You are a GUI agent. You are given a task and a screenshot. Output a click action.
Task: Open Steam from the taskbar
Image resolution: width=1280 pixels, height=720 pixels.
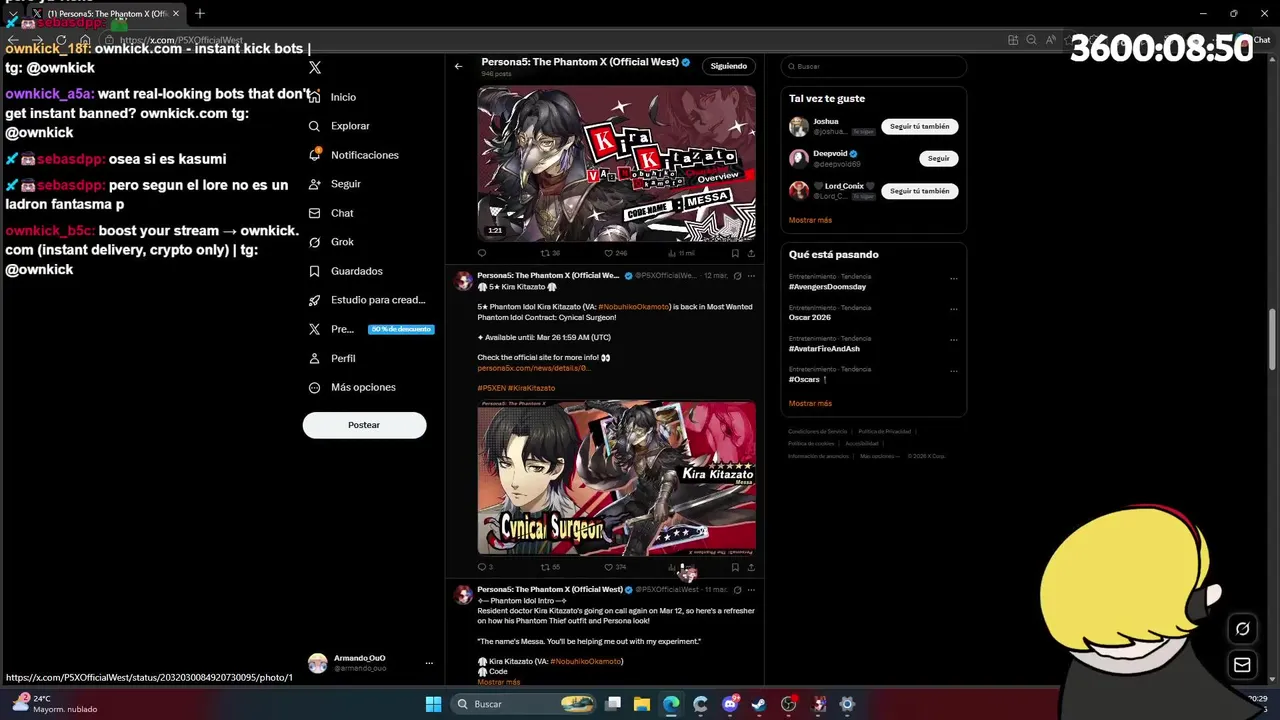pos(759,704)
